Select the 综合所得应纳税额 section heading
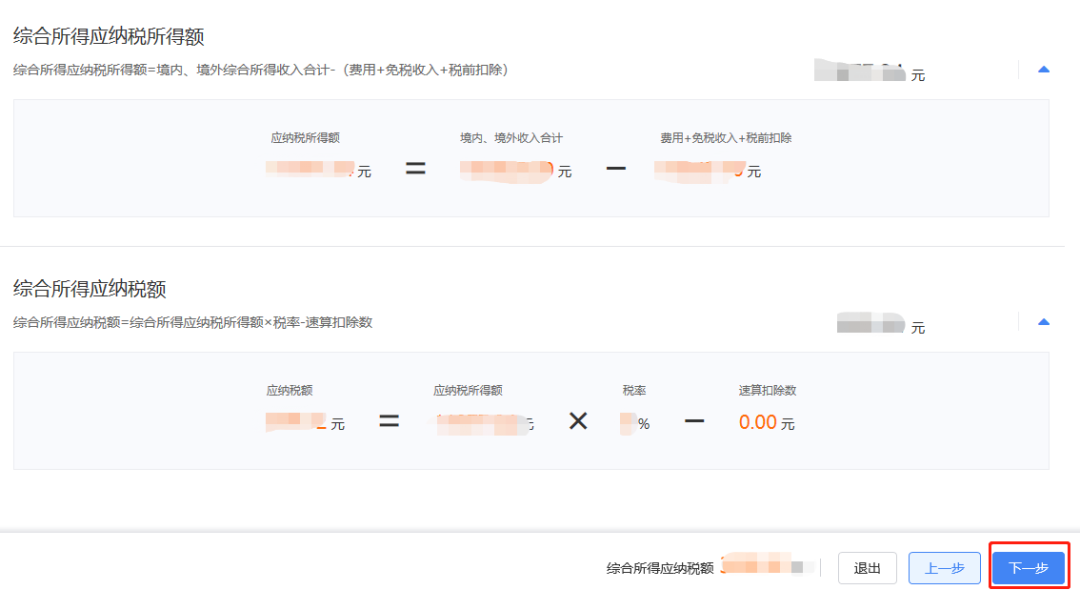1080x590 pixels. [90, 289]
